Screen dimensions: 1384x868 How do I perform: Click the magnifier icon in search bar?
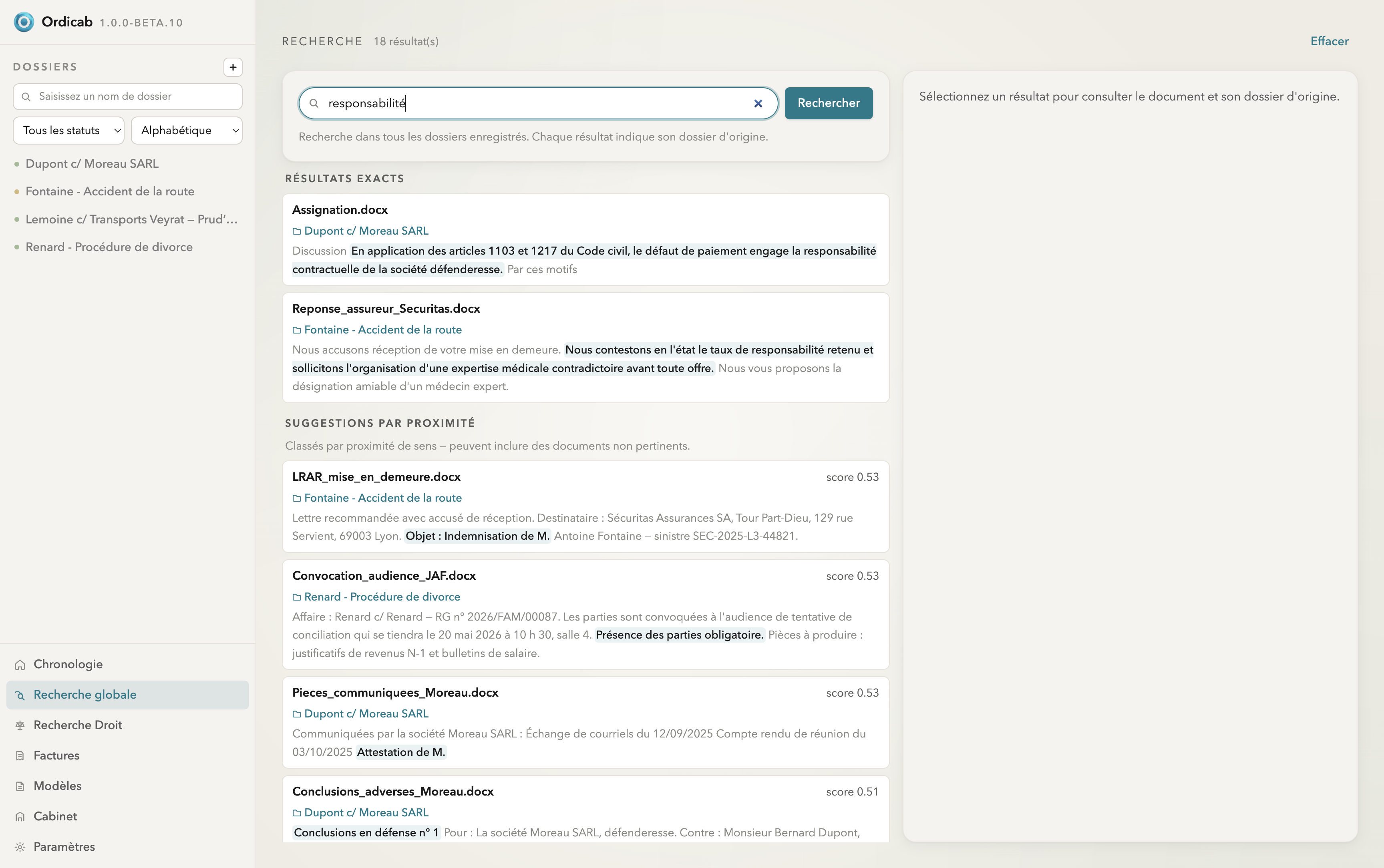click(x=314, y=103)
